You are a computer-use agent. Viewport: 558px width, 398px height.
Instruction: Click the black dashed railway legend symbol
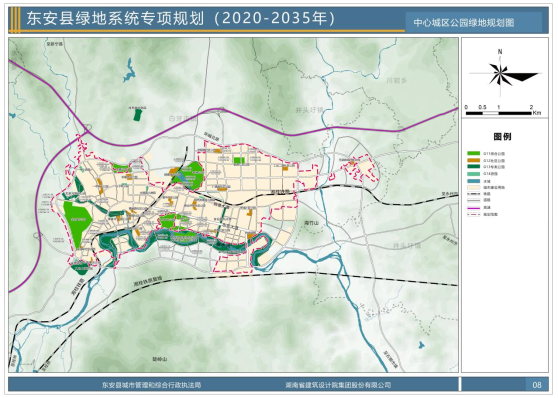point(474,194)
